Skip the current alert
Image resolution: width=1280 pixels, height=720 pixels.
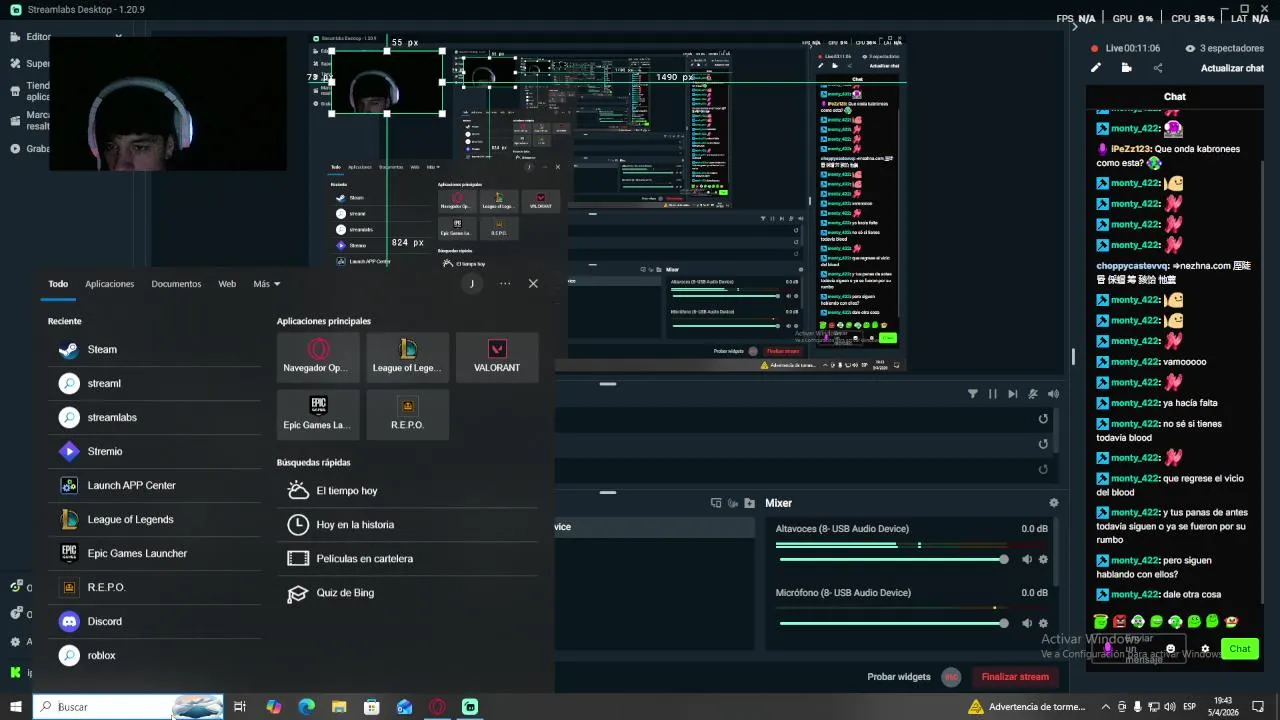pyautogui.click(x=1012, y=394)
